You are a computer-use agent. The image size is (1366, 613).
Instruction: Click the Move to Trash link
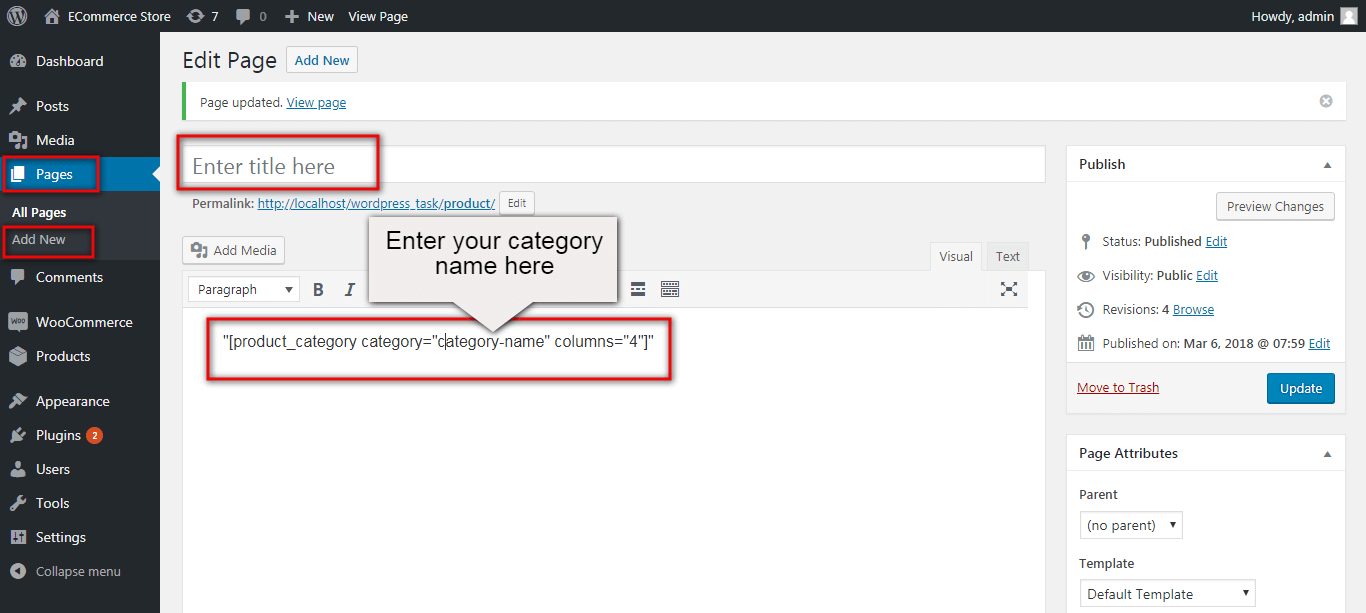[1118, 388]
